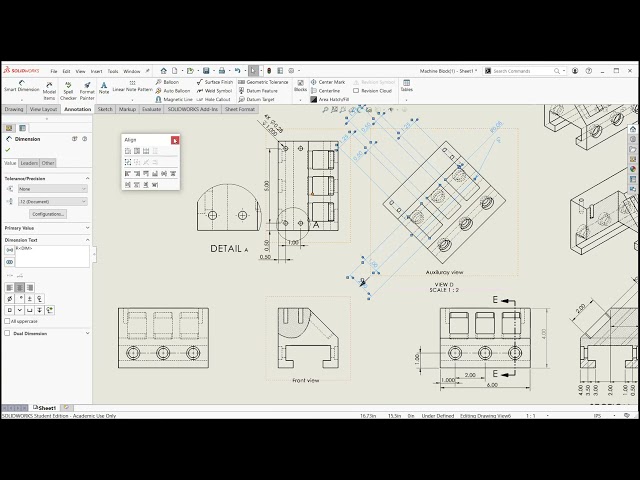Add a Centerline
Image resolution: width=640 pixels, height=480 pixels.
click(x=325, y=91)
